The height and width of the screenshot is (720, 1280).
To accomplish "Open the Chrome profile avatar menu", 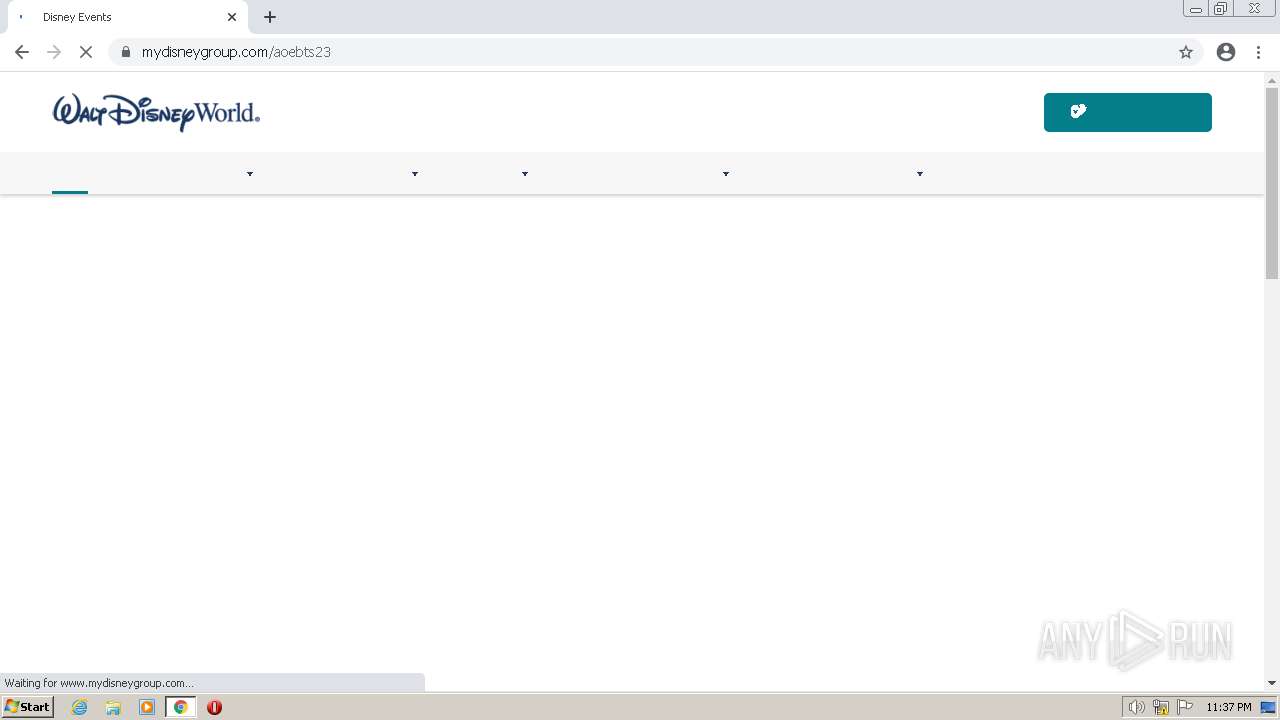I will [x=1226, y=52].
